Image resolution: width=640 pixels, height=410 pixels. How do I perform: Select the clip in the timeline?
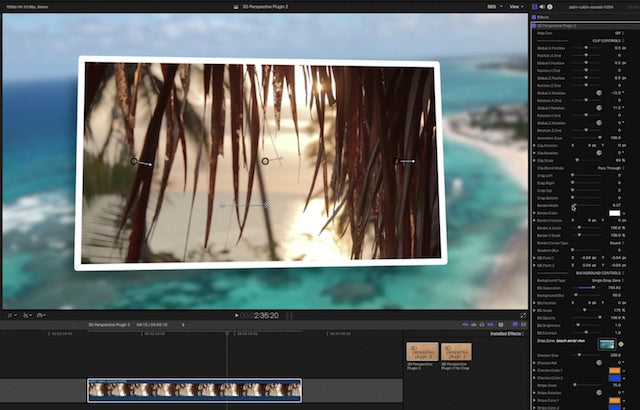coord(194,390)
